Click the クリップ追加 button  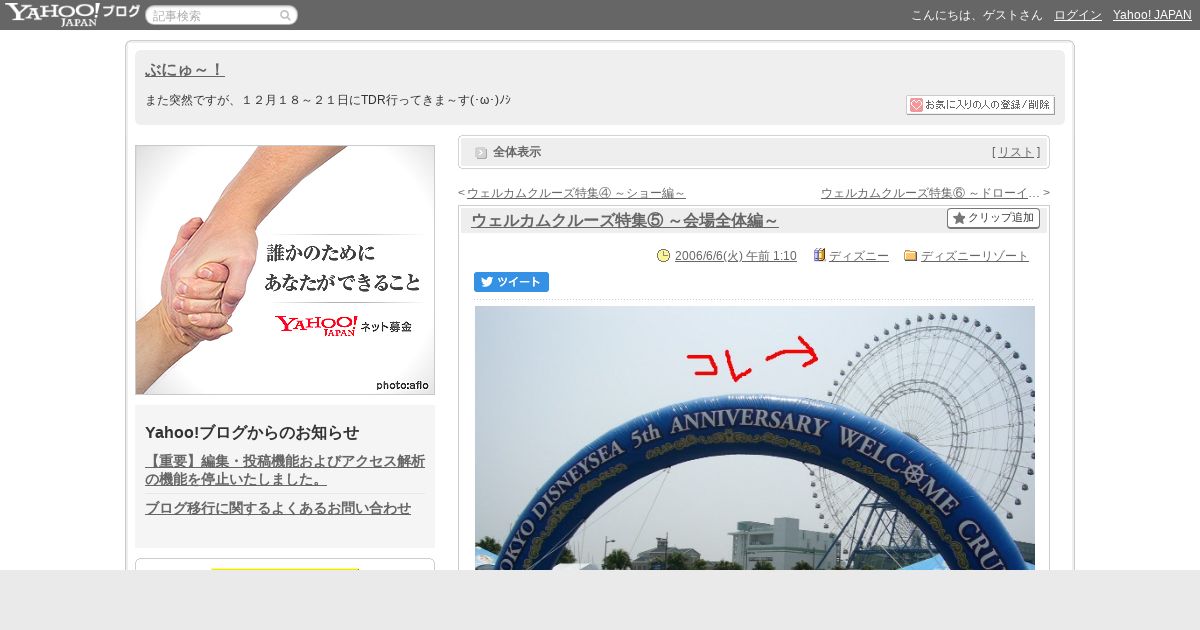(993, 218)
